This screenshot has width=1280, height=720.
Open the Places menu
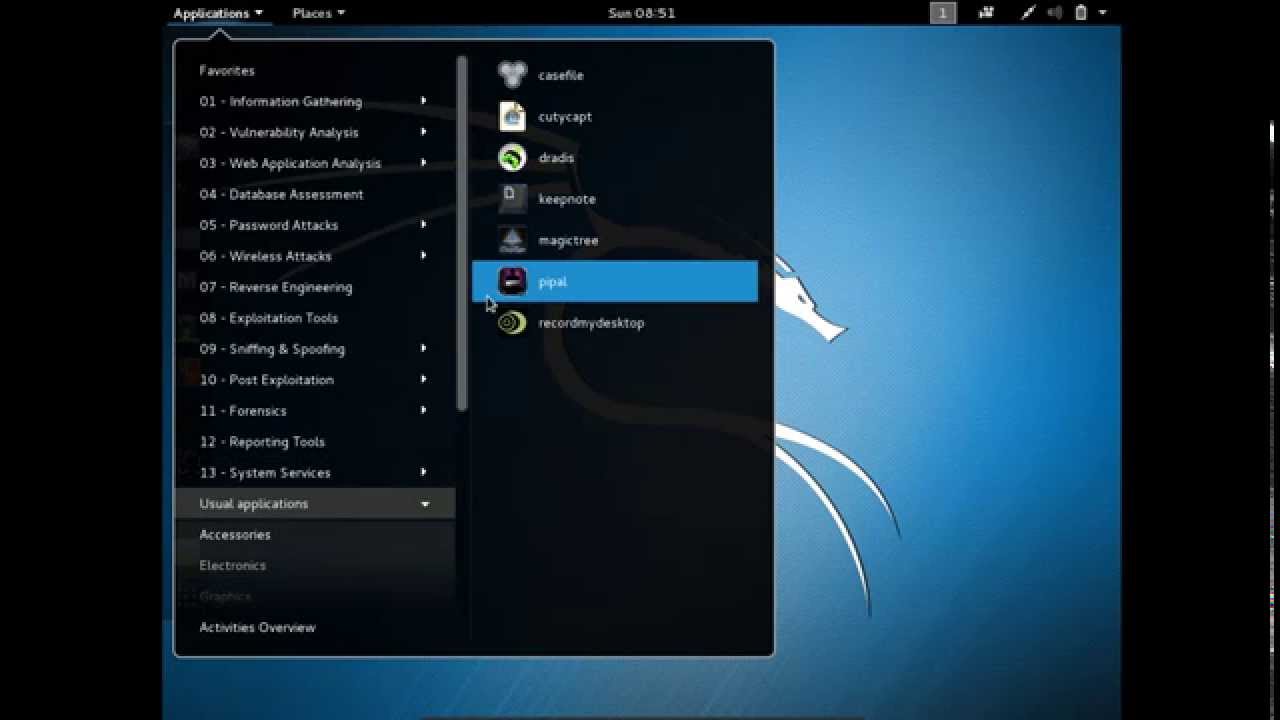[x=318, y=13]
